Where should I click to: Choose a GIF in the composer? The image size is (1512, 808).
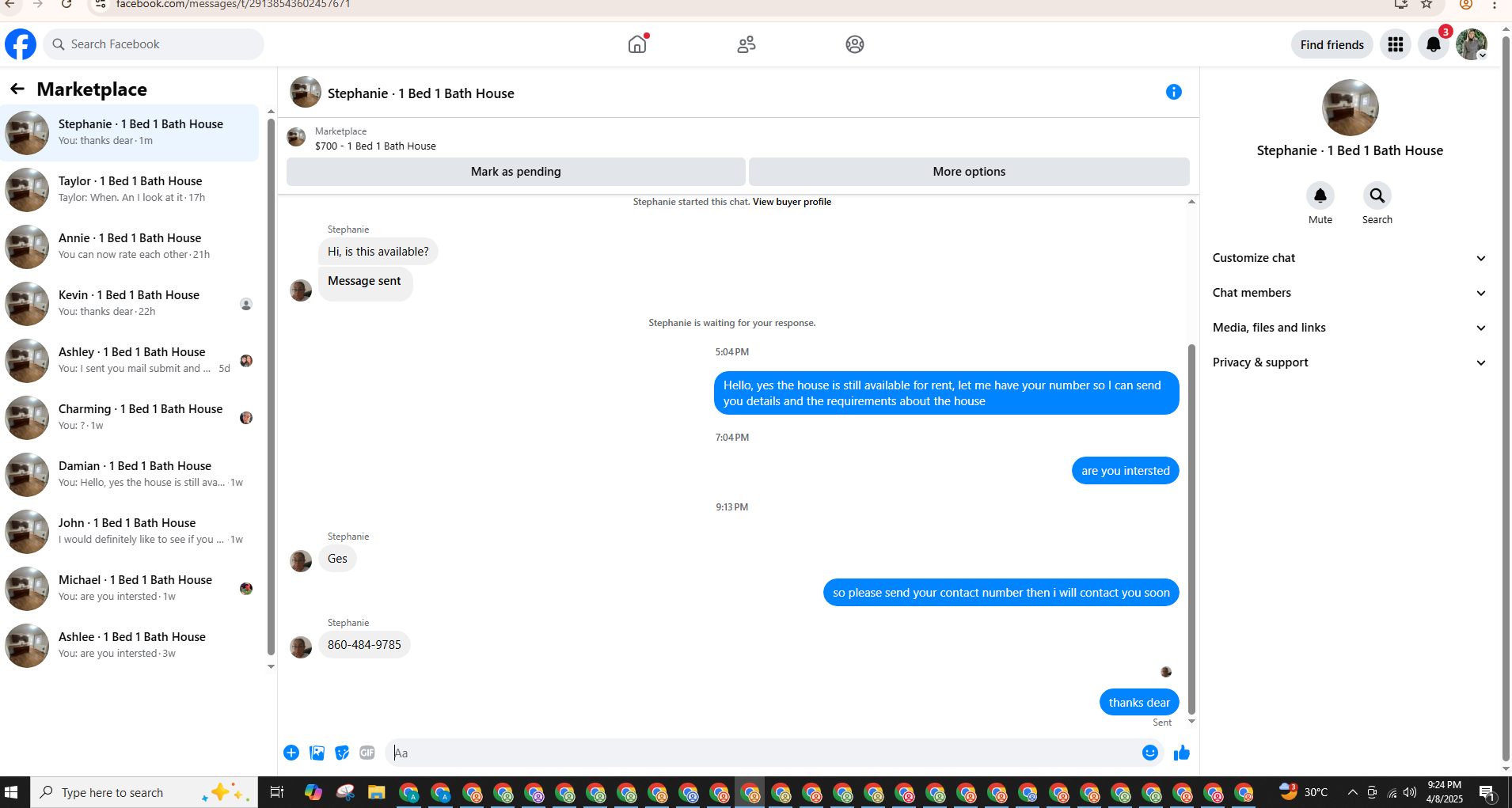coord(367,753)
